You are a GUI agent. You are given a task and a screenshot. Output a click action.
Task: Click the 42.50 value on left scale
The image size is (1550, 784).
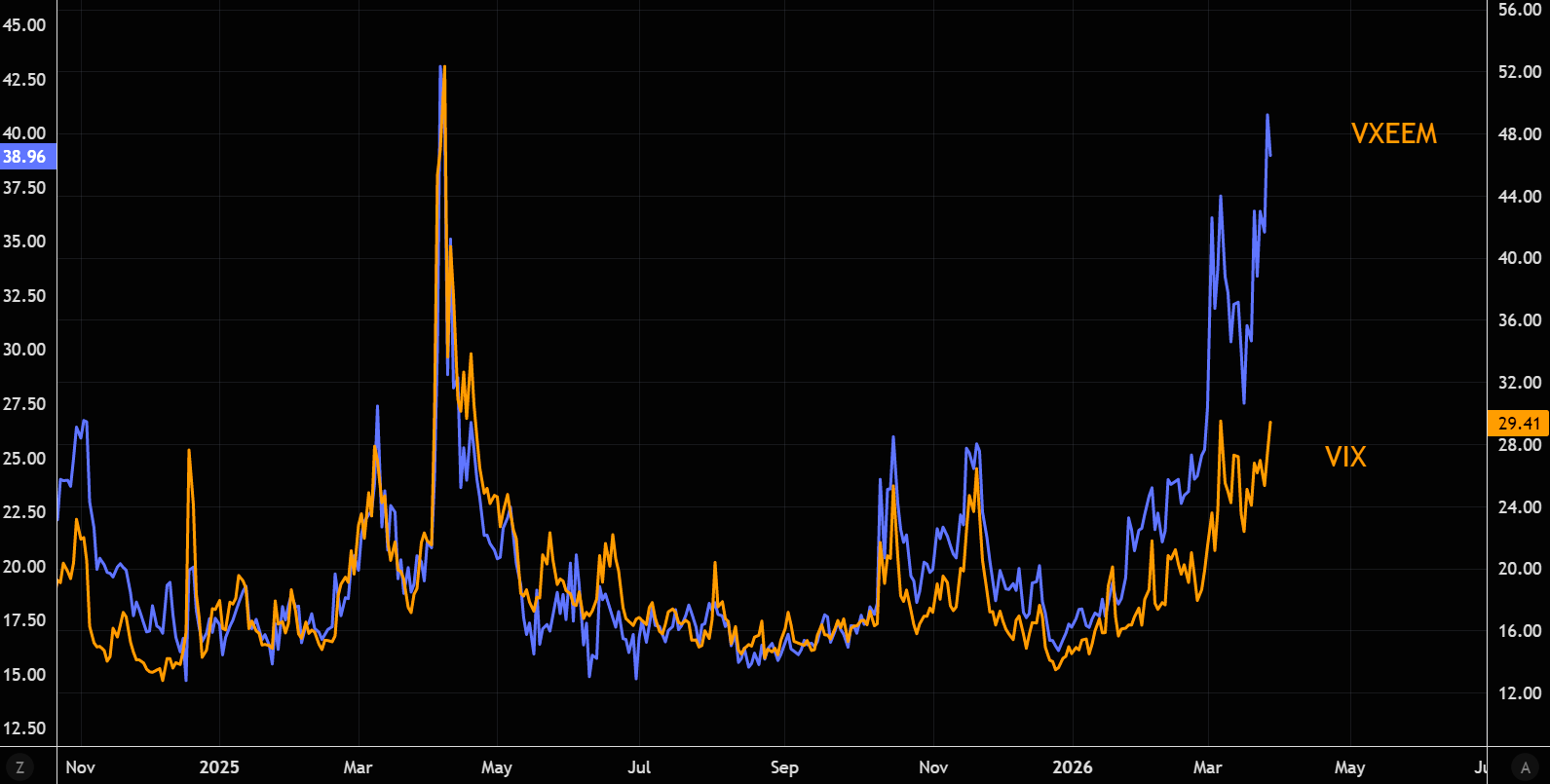[24, 80]
